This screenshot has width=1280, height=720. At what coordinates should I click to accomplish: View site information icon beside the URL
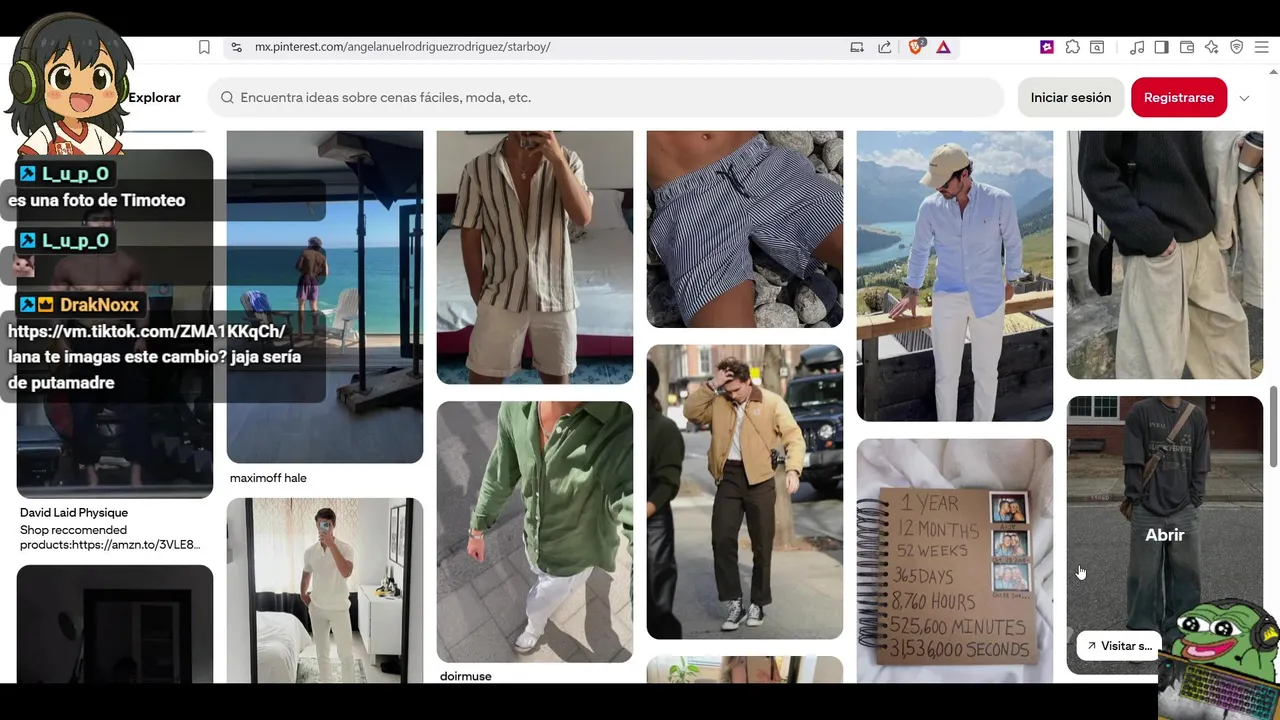pyautogui.click(x=236, y=47)
